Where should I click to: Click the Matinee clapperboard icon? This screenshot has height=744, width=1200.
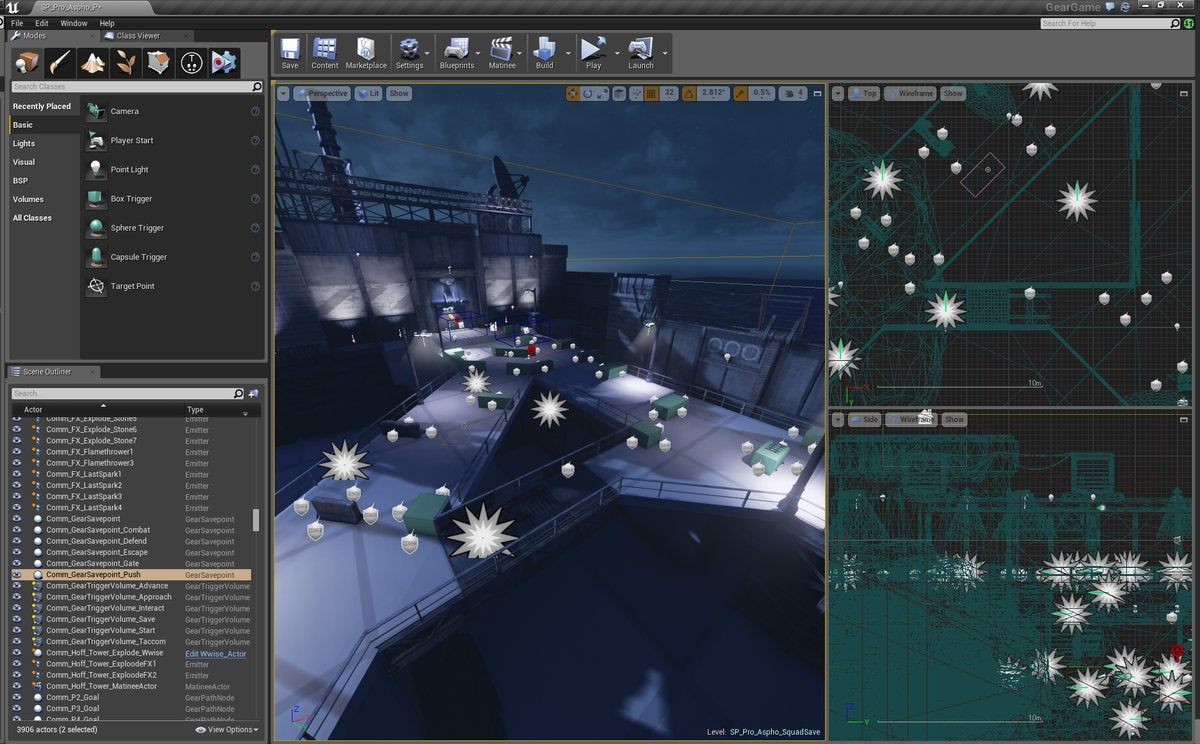point(502,48)
